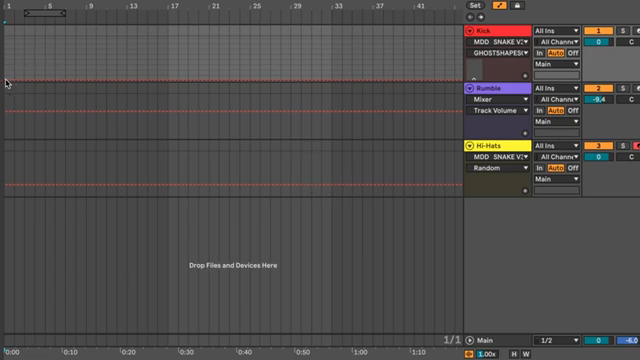Set Kick monitoring to Off
640x360 pixels.
coord(573,53)
